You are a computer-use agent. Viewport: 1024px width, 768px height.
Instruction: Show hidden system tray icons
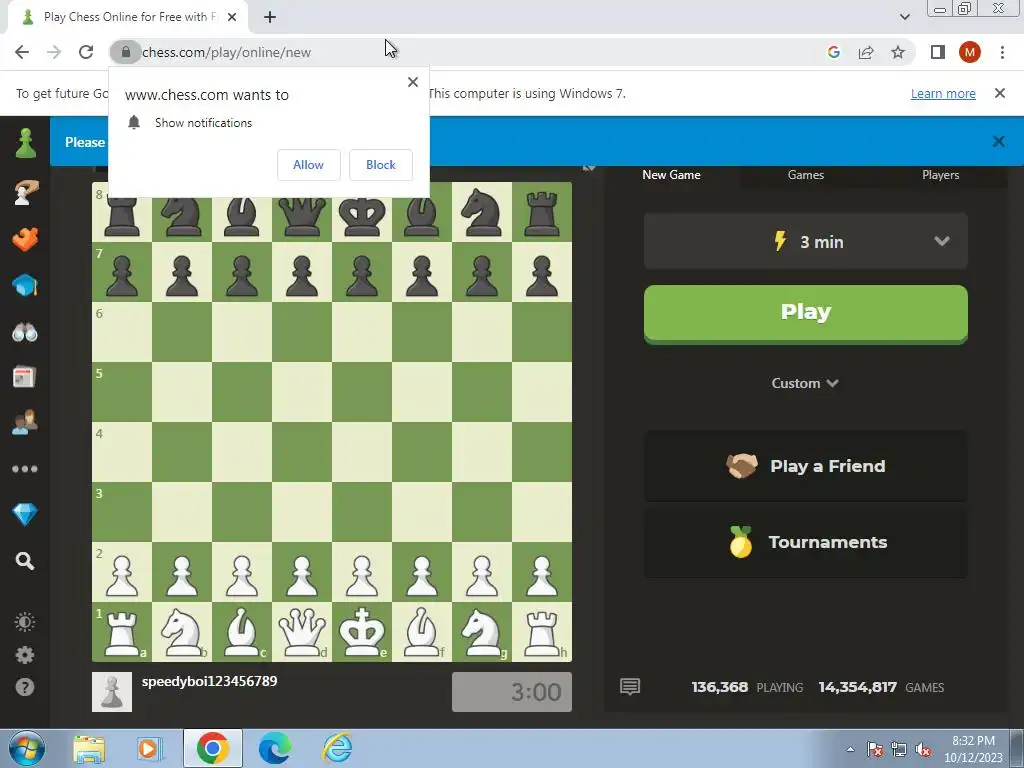click(x=850, y=750)
